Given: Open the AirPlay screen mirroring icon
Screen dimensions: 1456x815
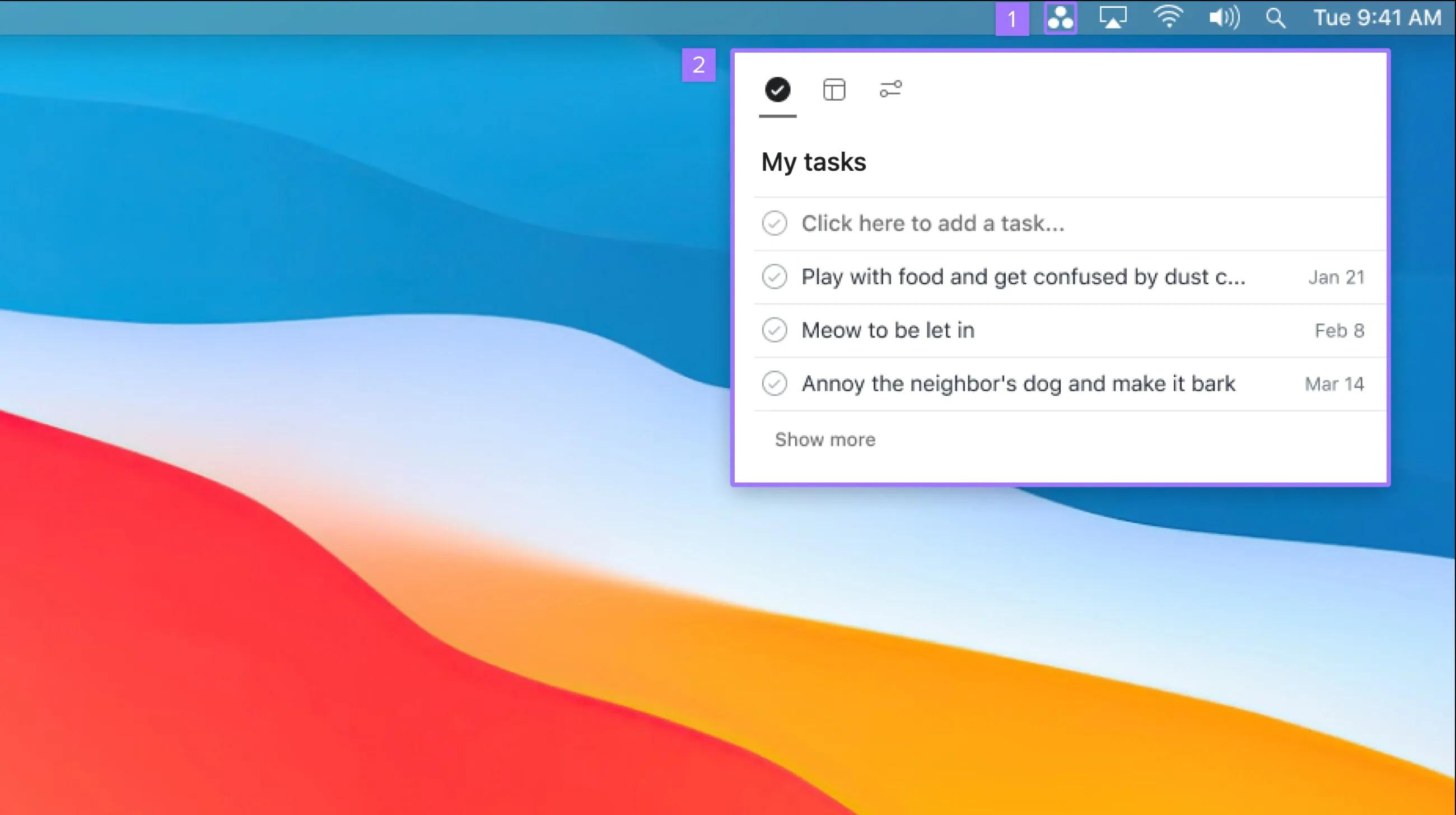Looking at the screenshot, I should 1112,17.
